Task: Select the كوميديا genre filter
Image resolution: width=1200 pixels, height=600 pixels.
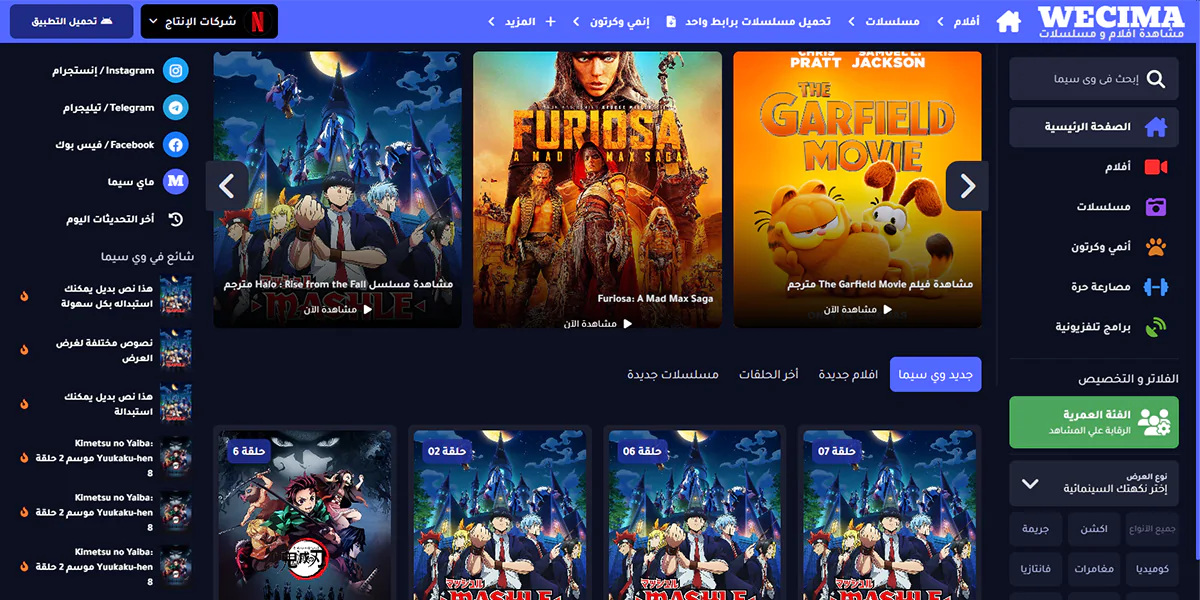Action: tap(1153, 568)
